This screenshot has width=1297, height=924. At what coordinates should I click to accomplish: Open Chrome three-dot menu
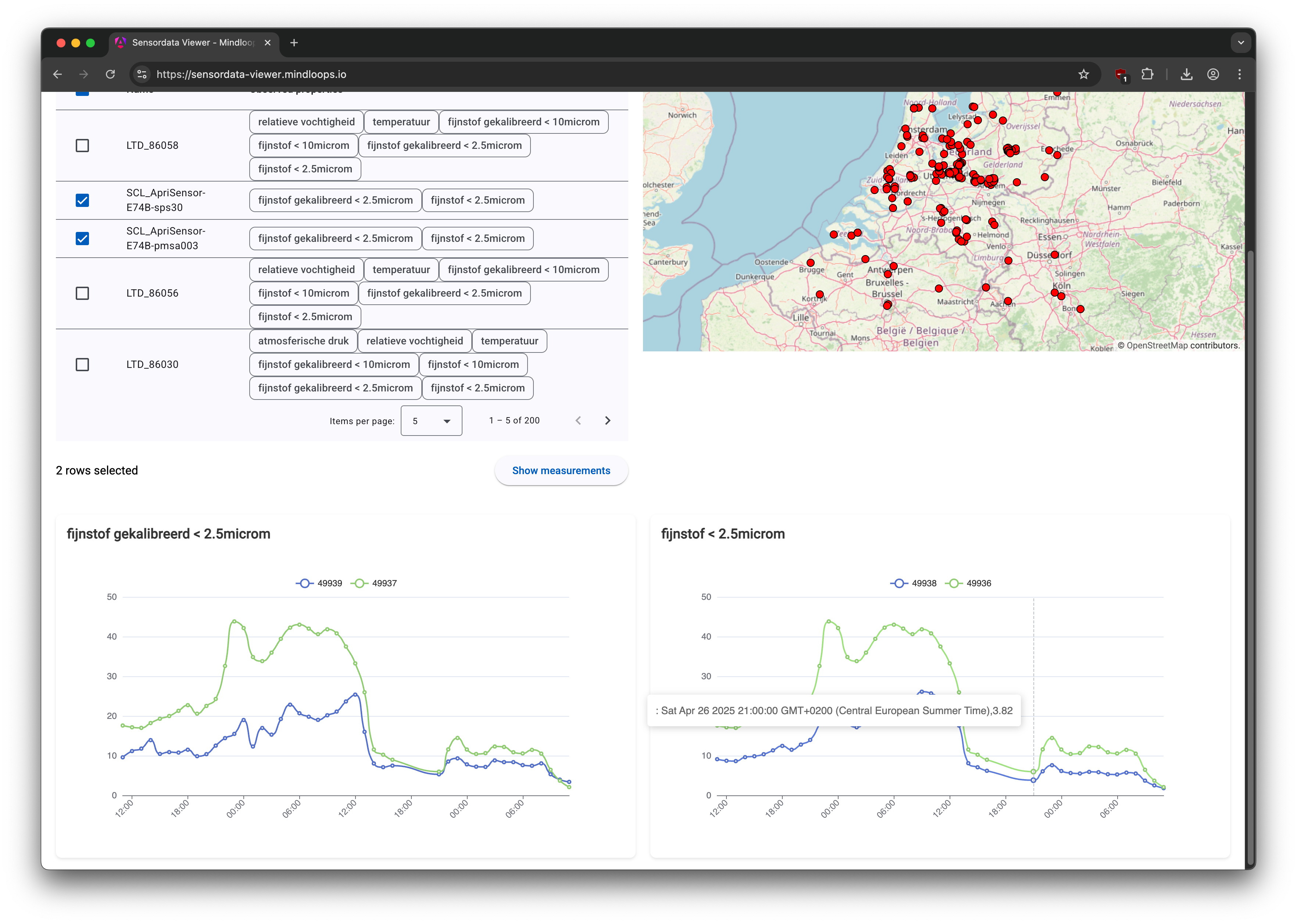[1240, 75]
